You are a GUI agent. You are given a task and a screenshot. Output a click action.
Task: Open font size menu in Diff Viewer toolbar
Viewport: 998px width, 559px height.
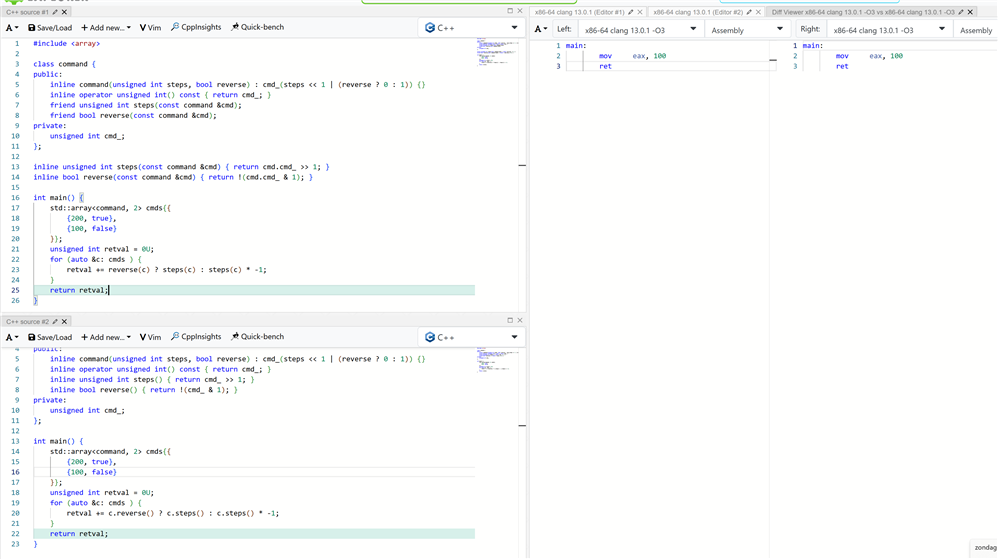(541, 29)
